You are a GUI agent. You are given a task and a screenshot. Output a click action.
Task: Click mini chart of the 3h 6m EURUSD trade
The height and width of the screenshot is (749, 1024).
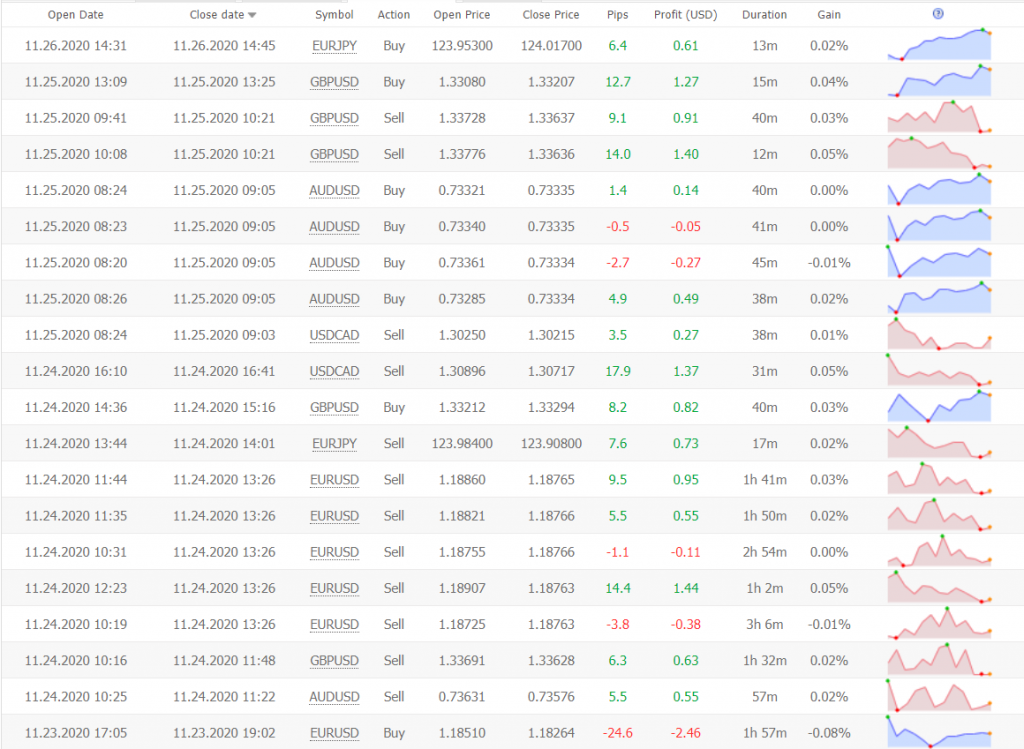(x=938, y=624)
